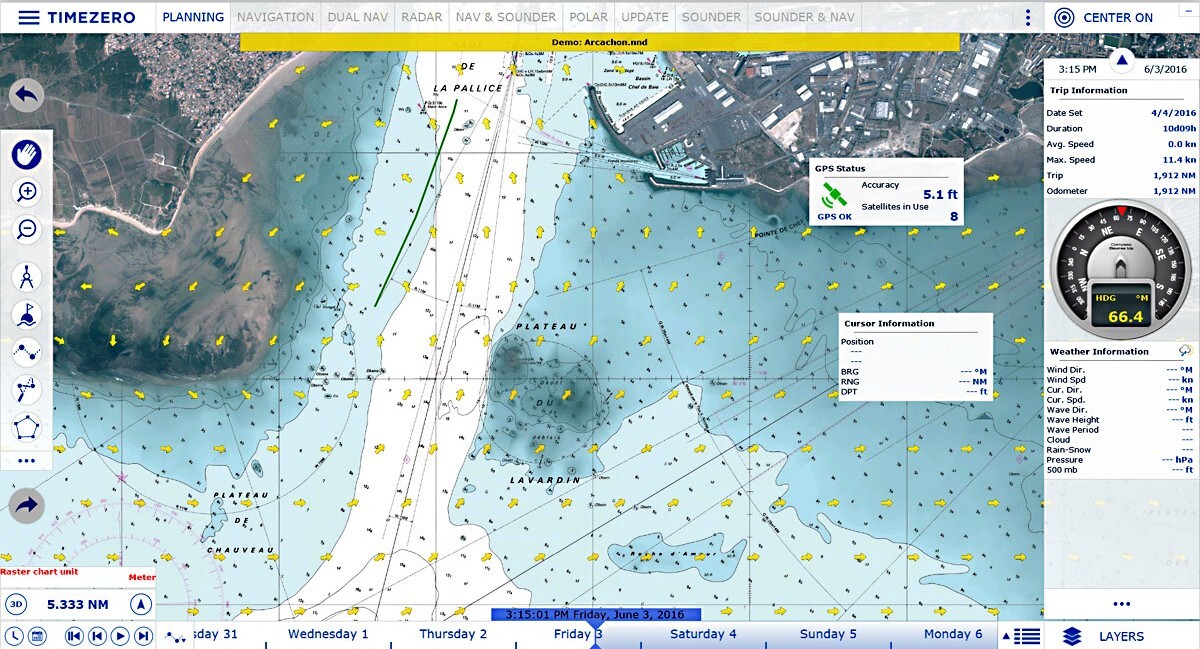1200x649 pixels.
Task: Select the divider measuring tool
Action: coord(27,277)
